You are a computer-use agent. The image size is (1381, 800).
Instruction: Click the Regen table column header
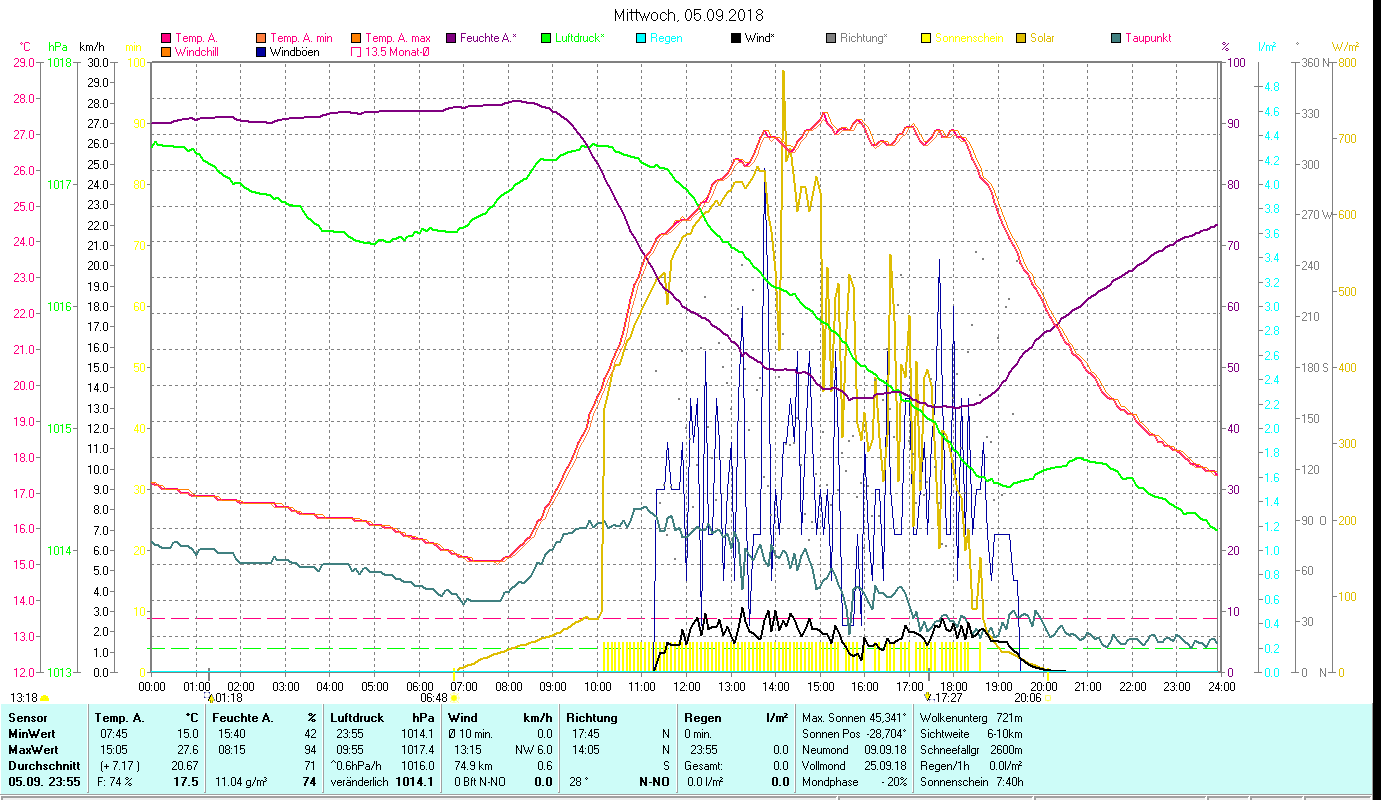pyautogui.click(x=704, y=718)
